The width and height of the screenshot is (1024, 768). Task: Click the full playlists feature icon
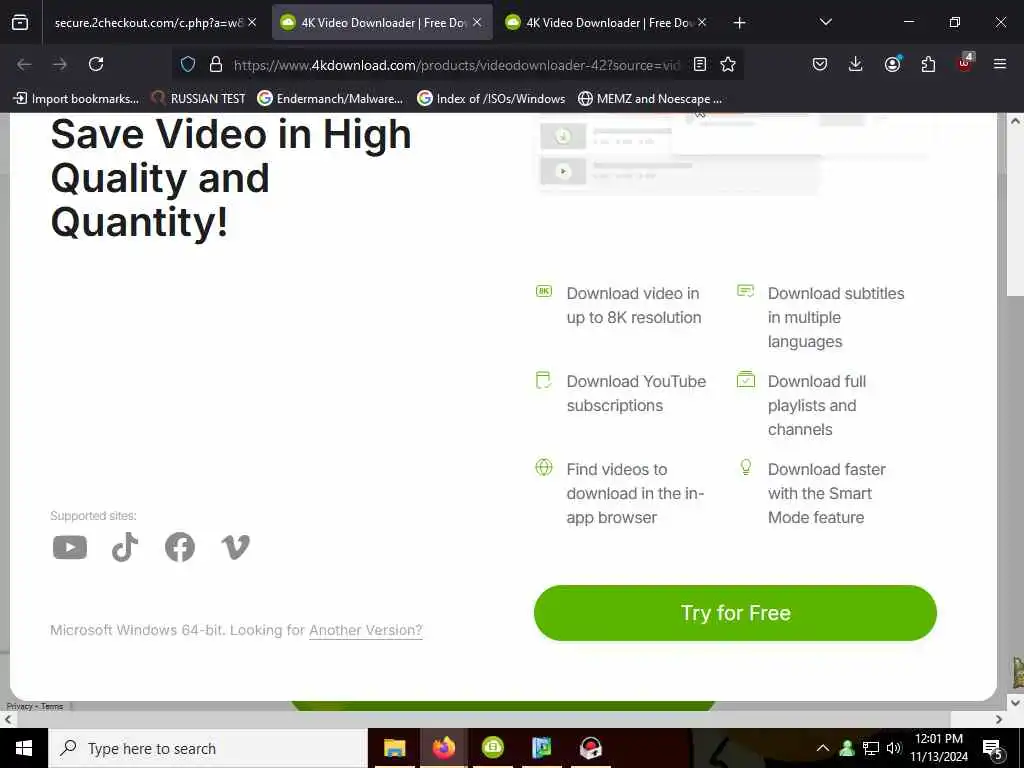click(746, 379)
